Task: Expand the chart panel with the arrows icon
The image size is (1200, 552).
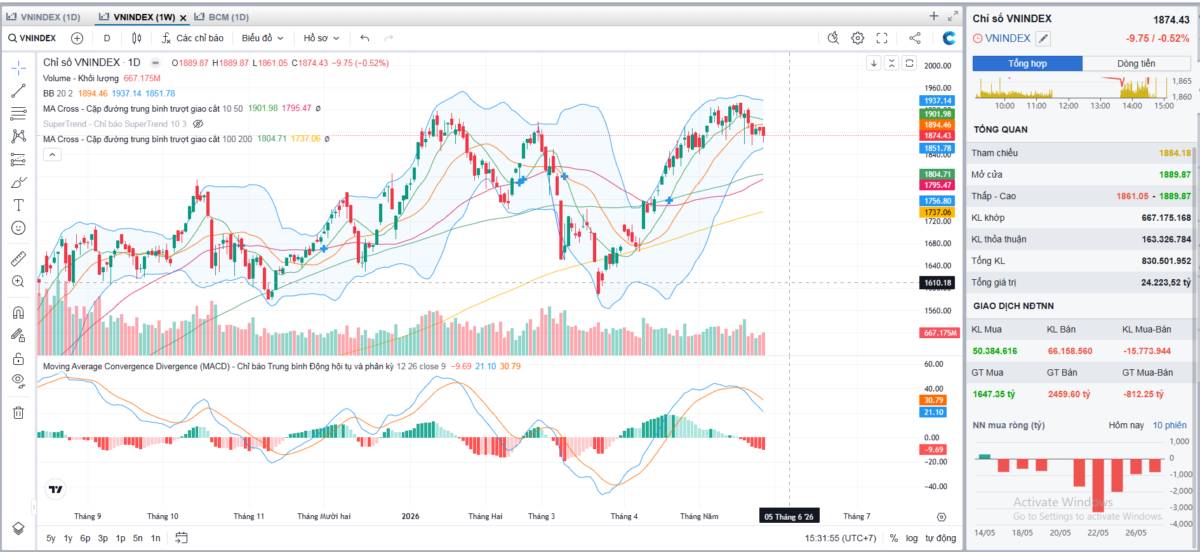Action: [x=952, y=16]
